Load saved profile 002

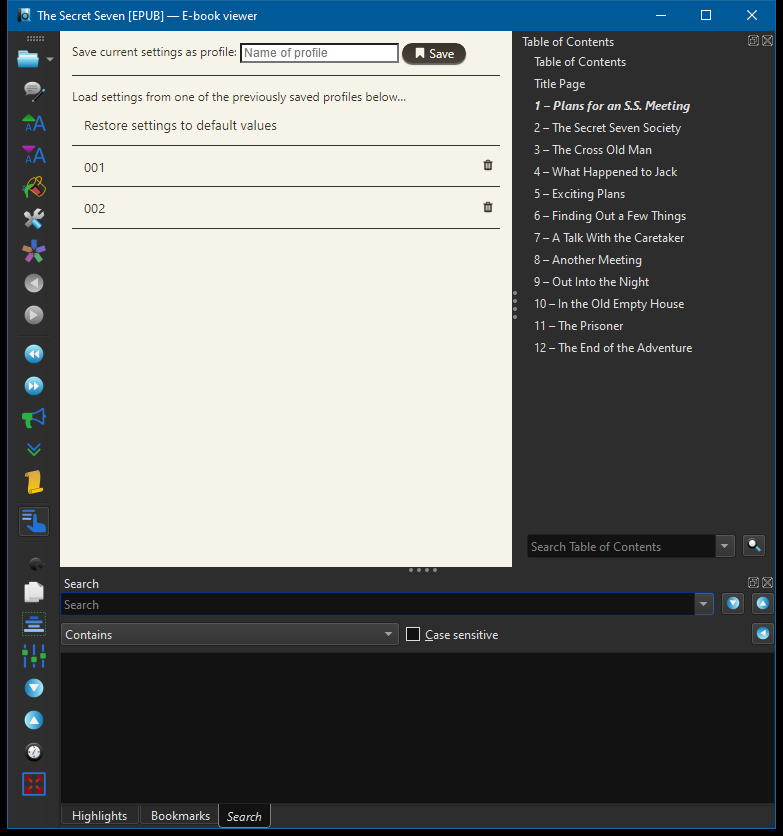coord(286,208)
